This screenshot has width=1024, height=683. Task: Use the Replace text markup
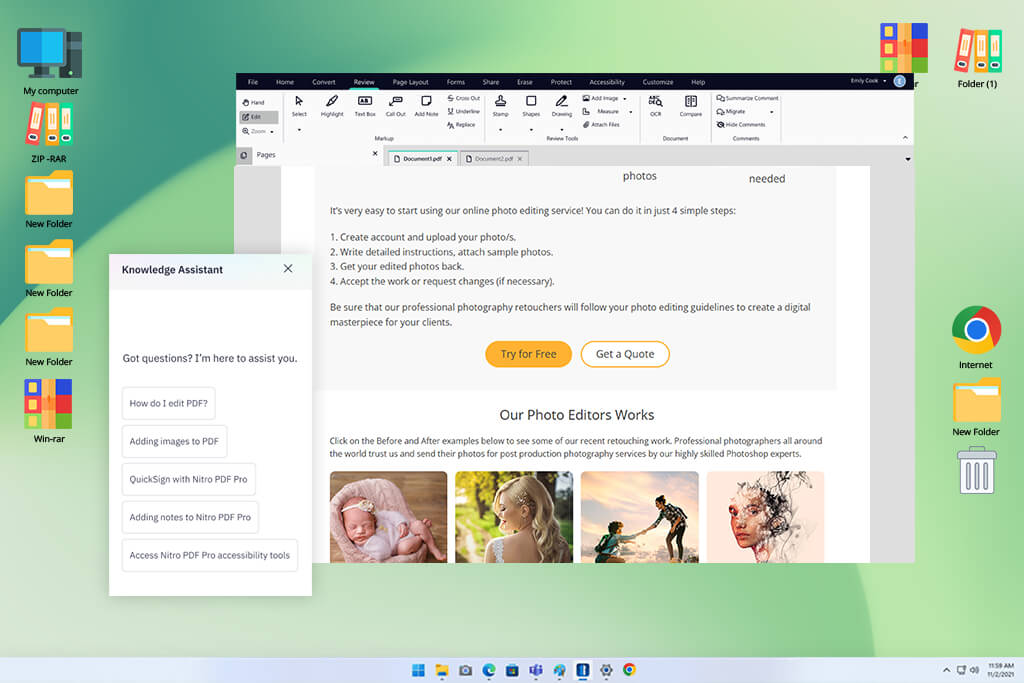point(462,125)
